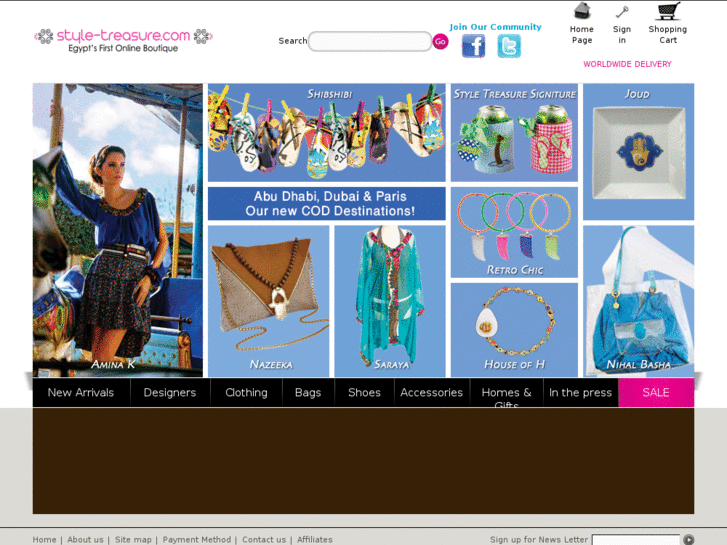Open the Shibshibi flip-flops banner
Image resolution: width=727 pixels, height=545 pixels.
pos(326,133)
